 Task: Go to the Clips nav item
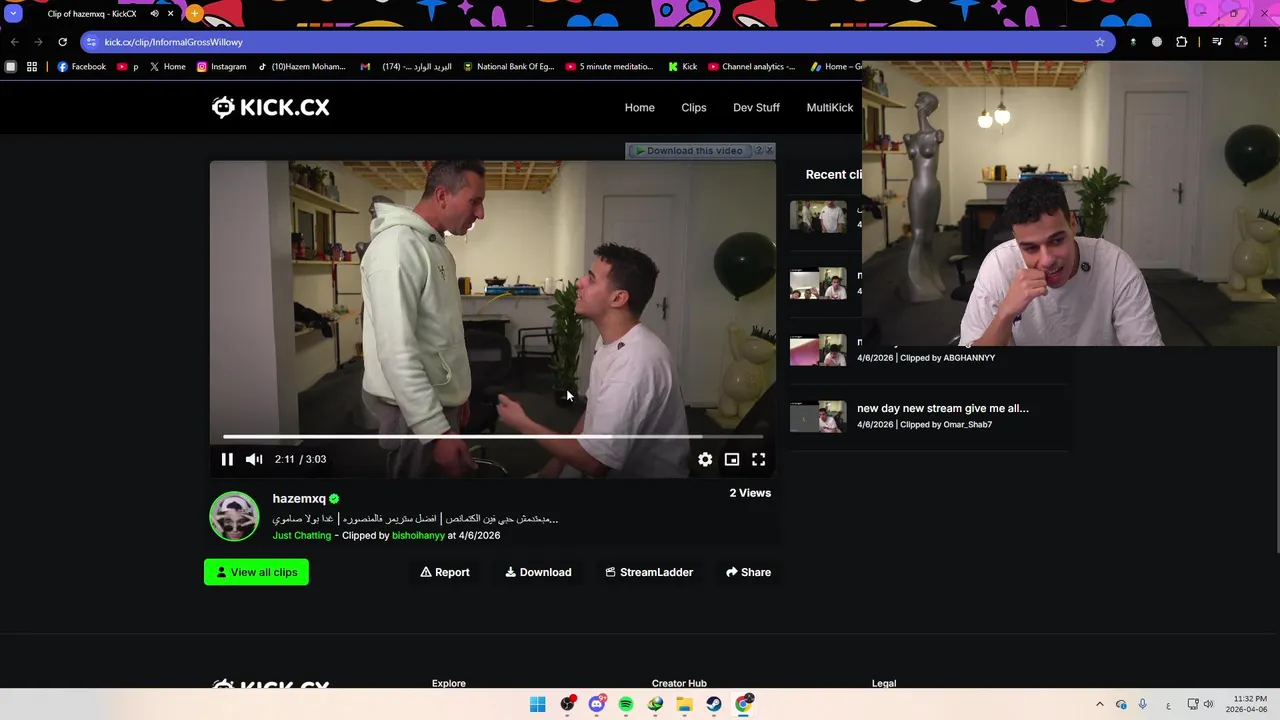(x=694, y=107)
